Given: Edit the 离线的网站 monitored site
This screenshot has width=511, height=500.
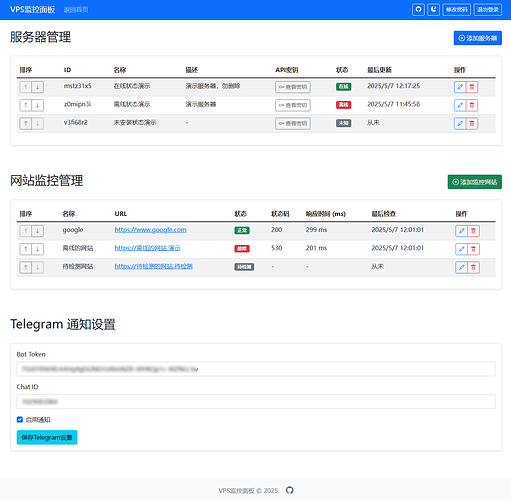Looking at the screenshot, I should click(x=461, y=249).
